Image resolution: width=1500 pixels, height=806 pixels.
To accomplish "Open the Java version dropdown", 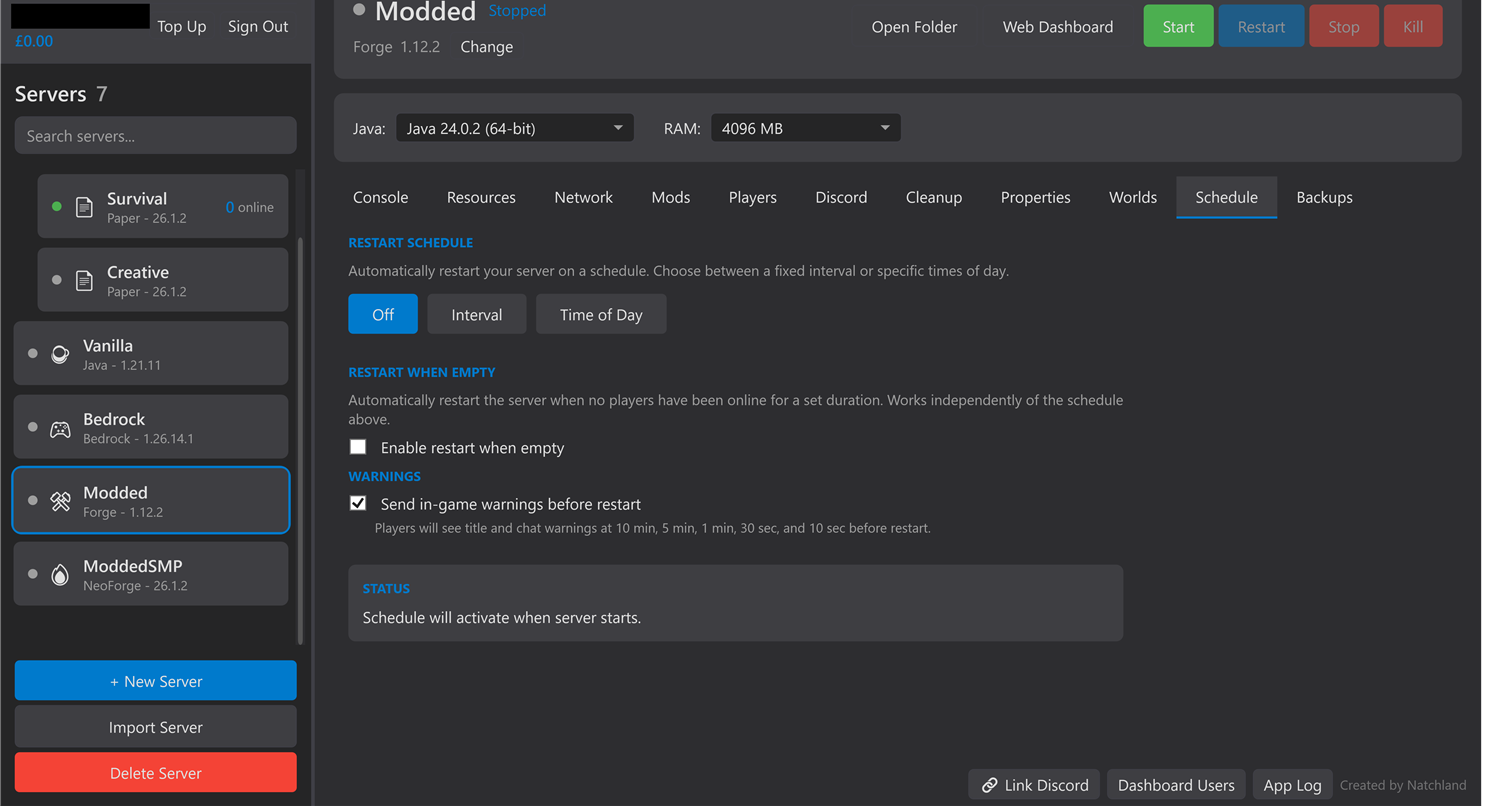I will (513, 127).
